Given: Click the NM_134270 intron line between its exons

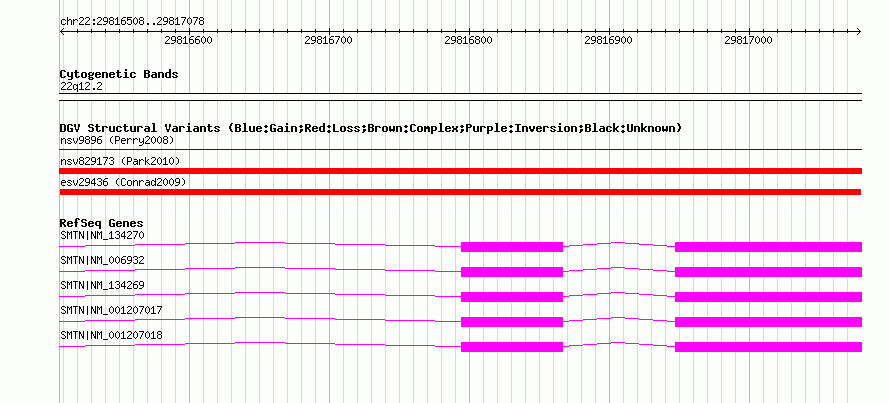Looking at the screenshot, I should (619, 243).
